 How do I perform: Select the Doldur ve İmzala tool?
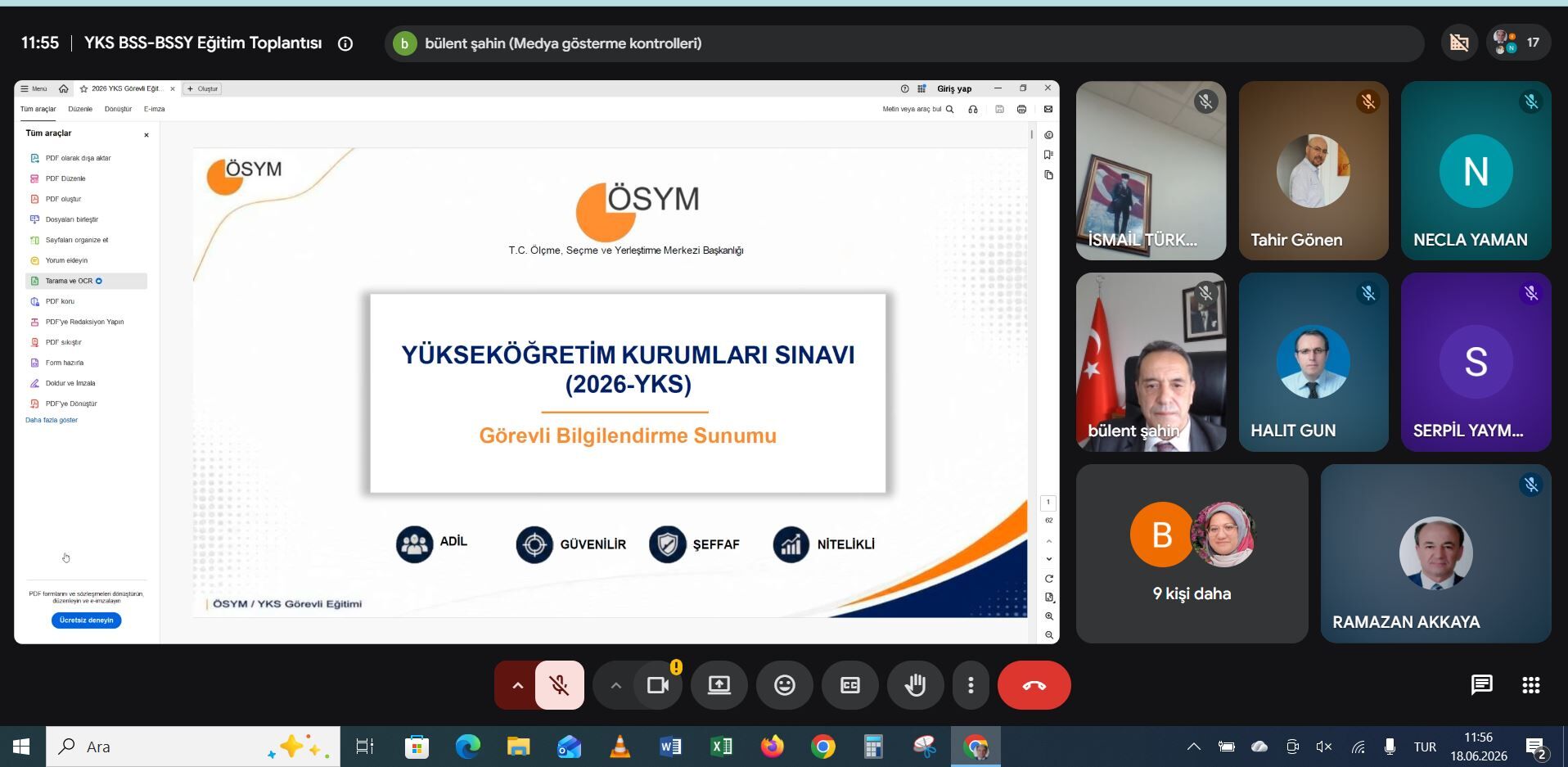(86, 383)
